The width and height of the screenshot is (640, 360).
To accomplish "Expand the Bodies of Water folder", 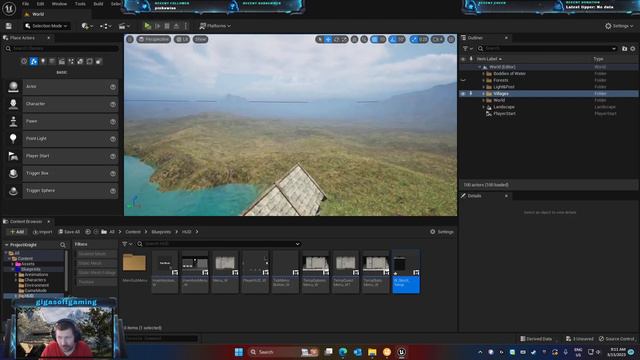I will [484, 73].
